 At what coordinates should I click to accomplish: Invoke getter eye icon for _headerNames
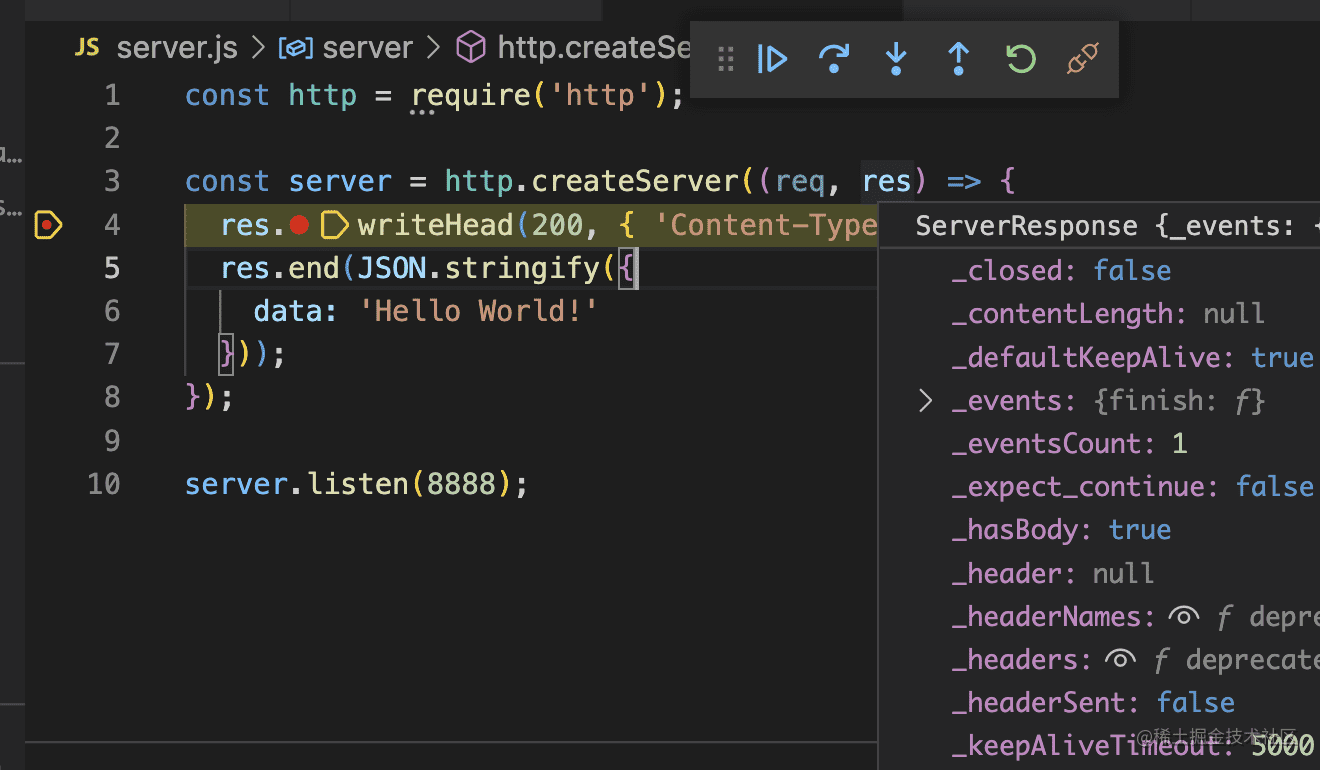(1184, 617)
